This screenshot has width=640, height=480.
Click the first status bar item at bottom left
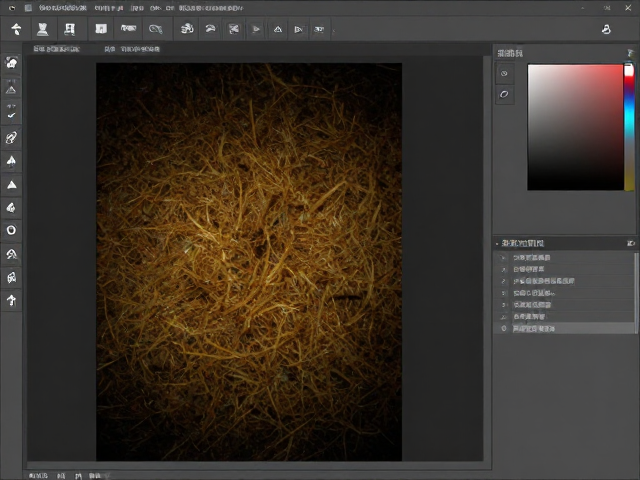(38, 476)
